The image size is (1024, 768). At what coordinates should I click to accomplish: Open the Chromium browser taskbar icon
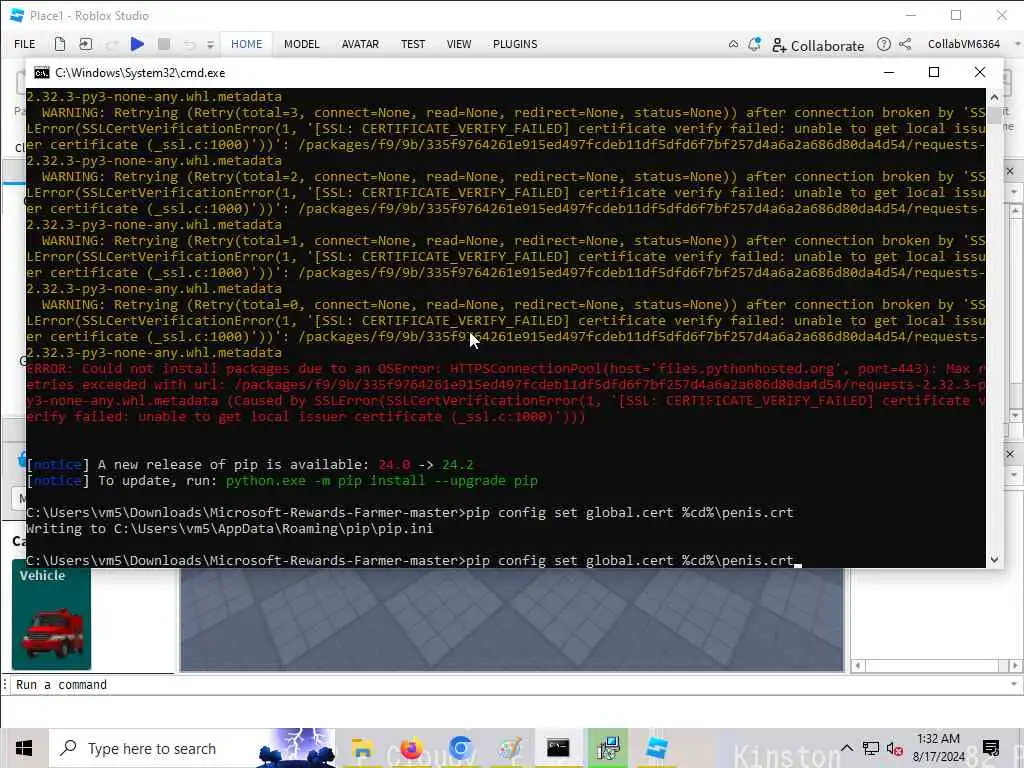tap(460, 748)
